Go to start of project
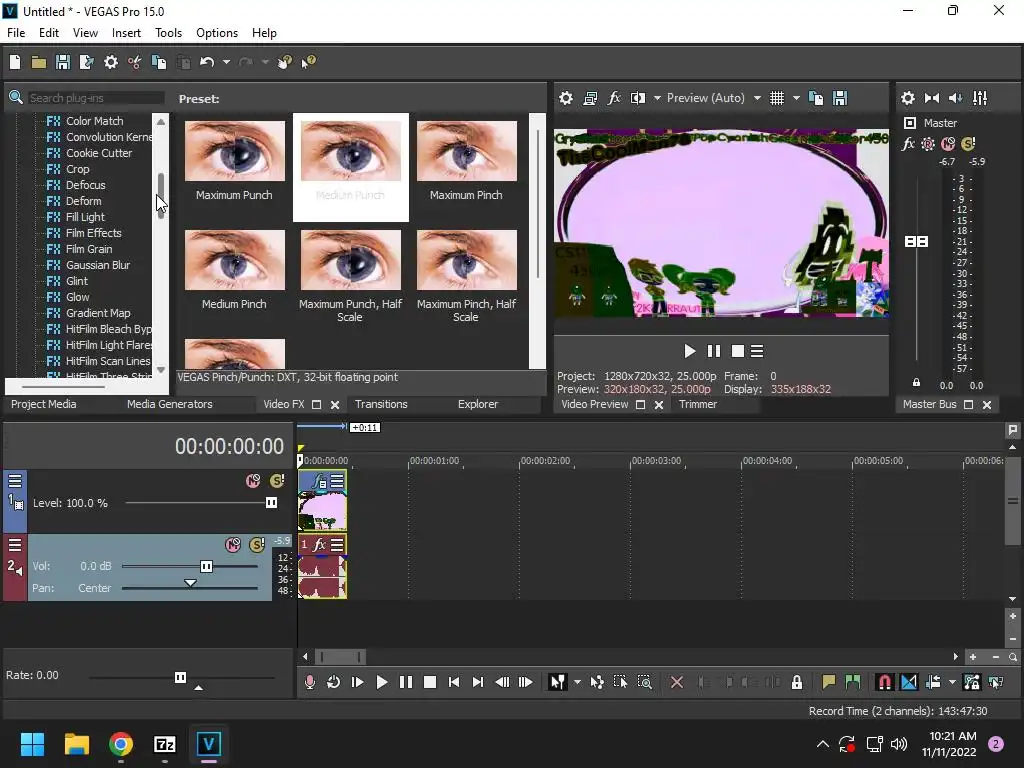 pos(454,682)
